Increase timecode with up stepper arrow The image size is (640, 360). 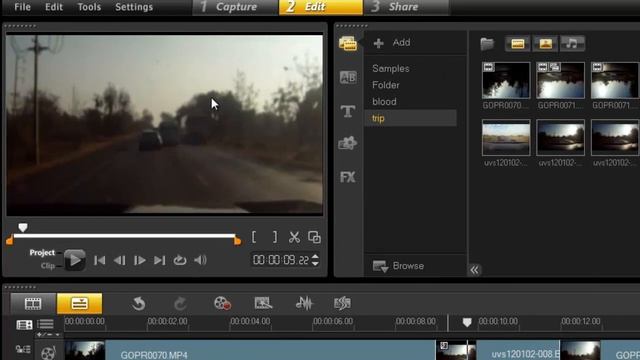coord(315,257)
